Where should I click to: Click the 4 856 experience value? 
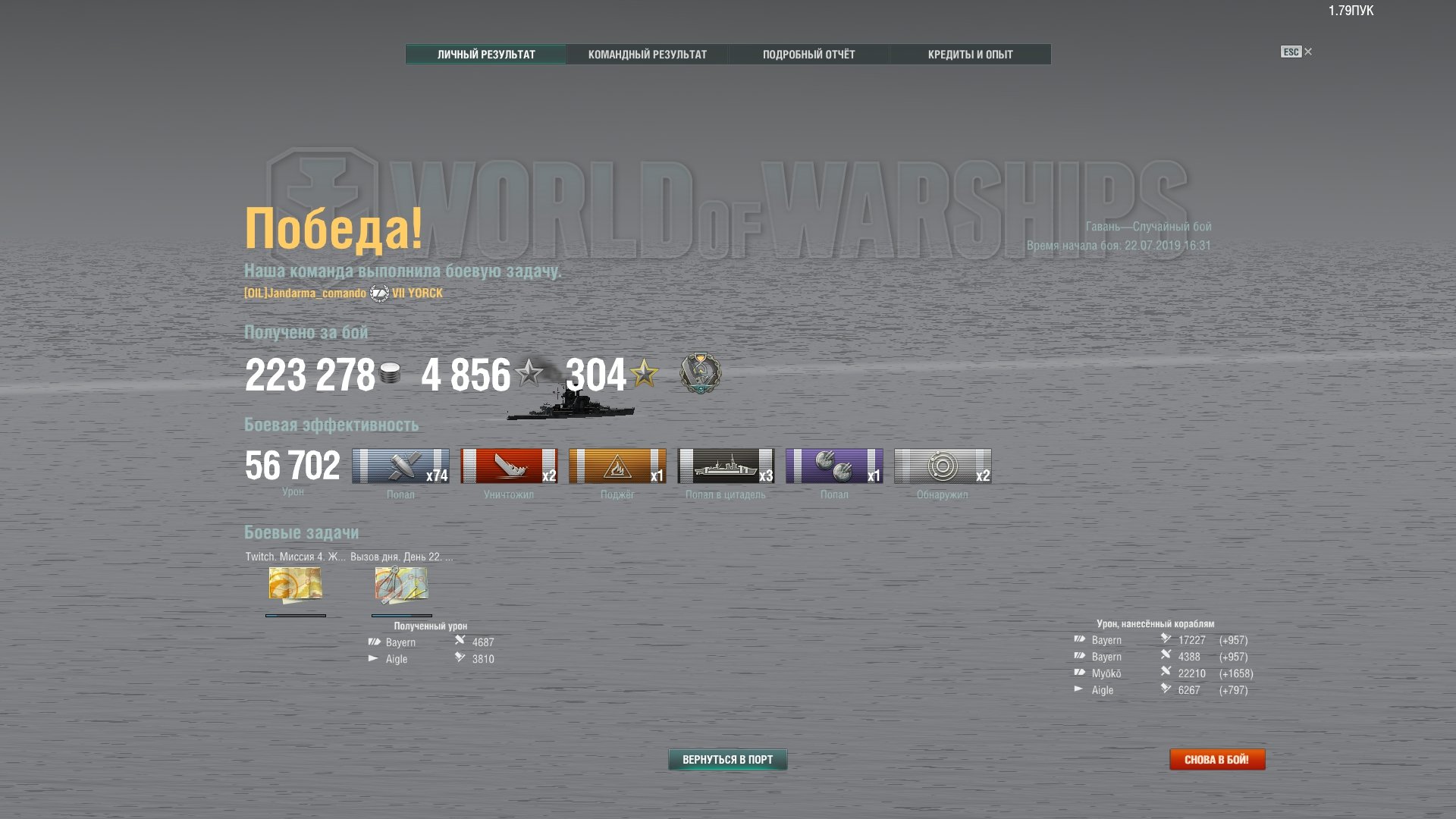[466, 375]
